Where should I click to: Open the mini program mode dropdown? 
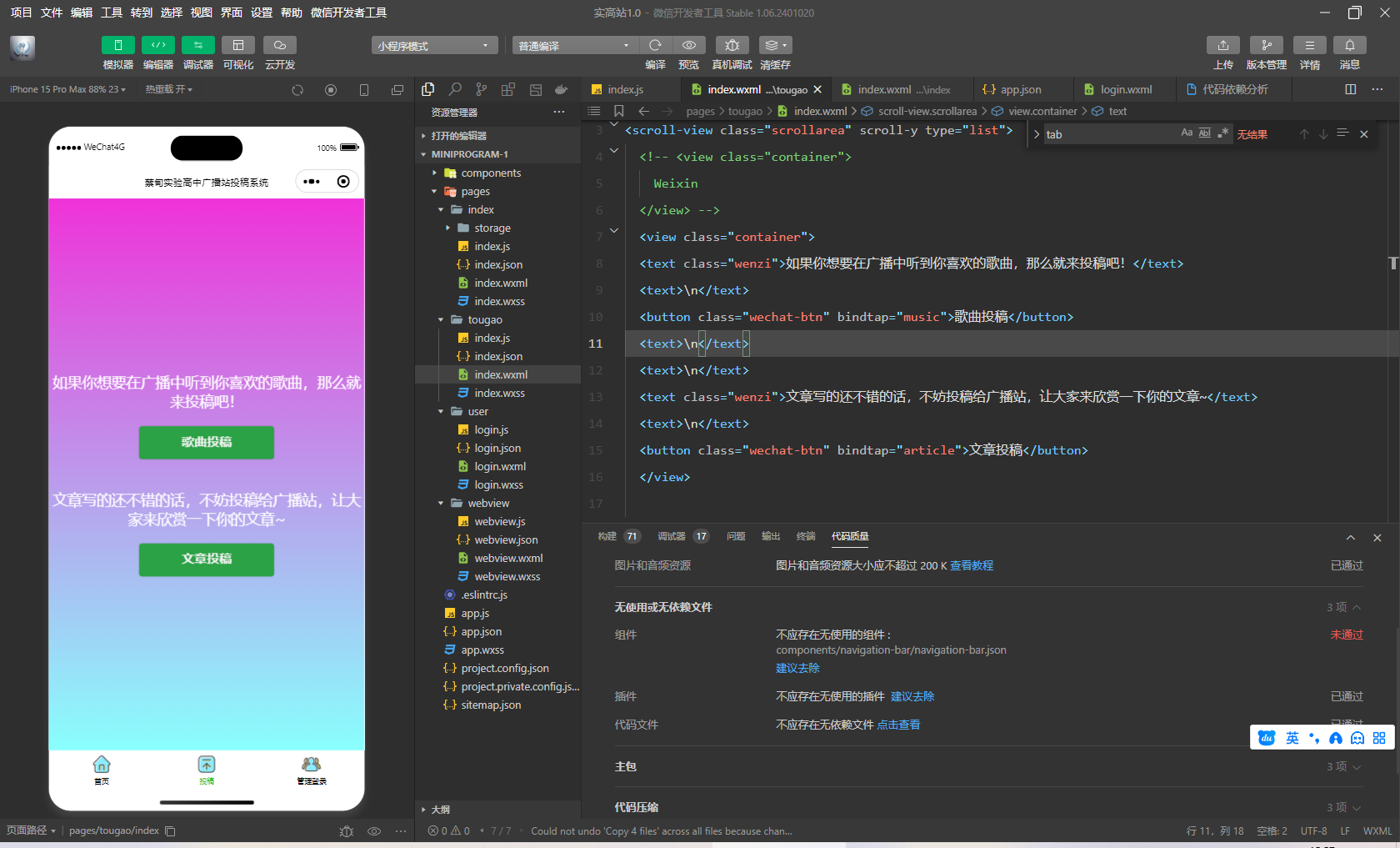pyautogui.click(x=434, y=45)
